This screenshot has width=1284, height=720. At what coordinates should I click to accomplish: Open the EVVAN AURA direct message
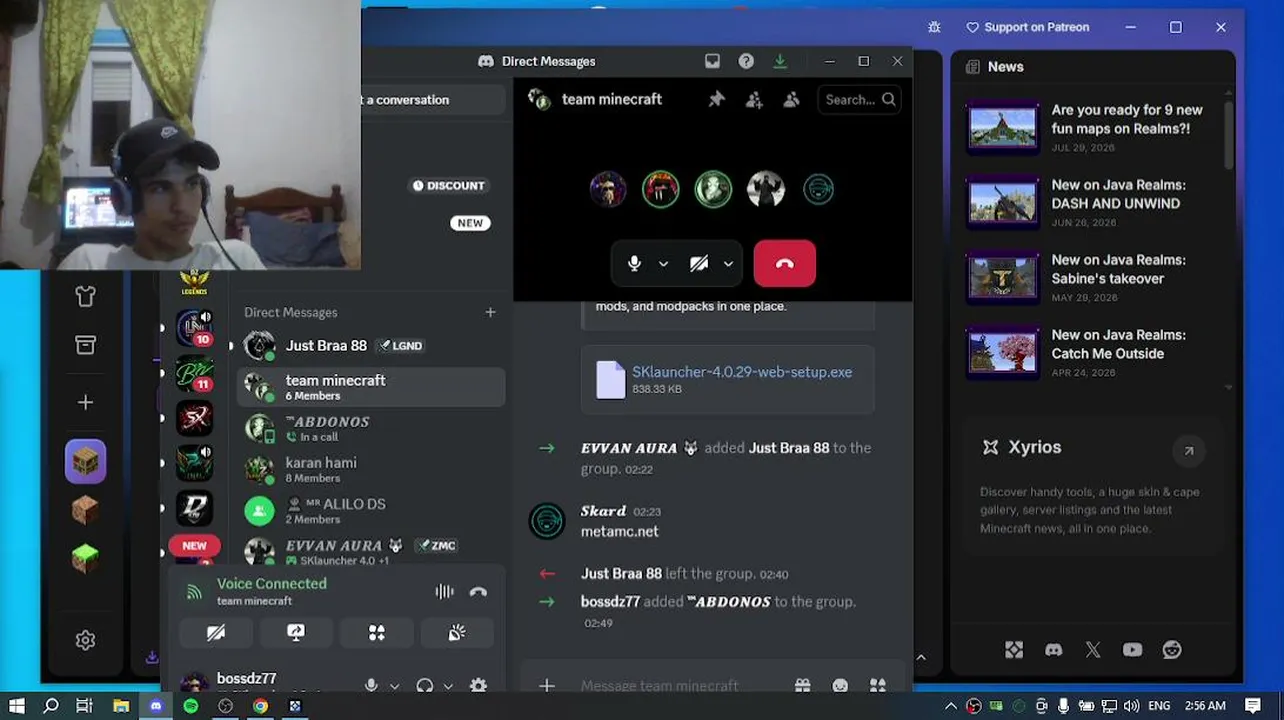371,551
